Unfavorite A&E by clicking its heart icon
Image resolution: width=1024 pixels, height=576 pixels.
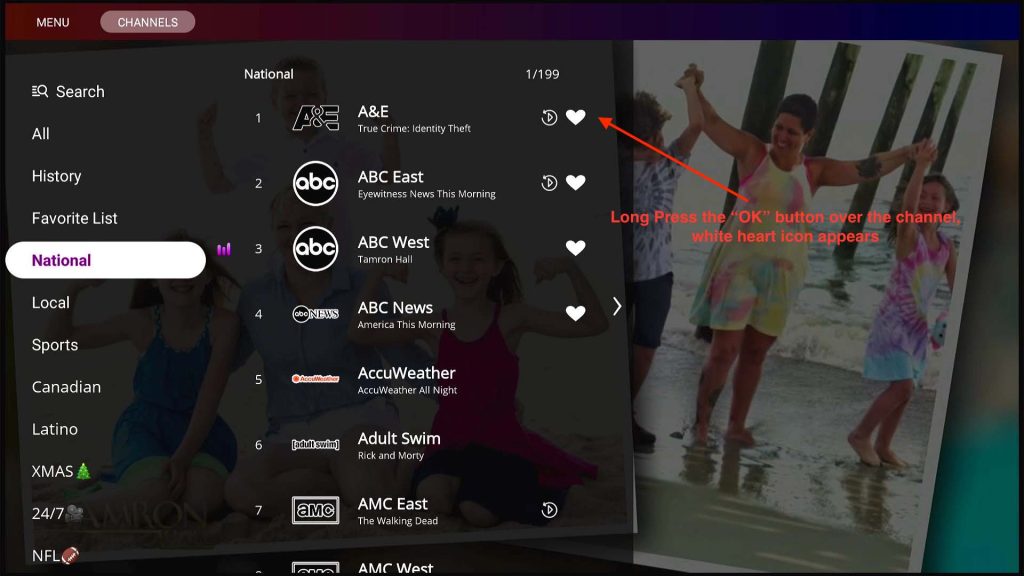(x=577, y=117)
